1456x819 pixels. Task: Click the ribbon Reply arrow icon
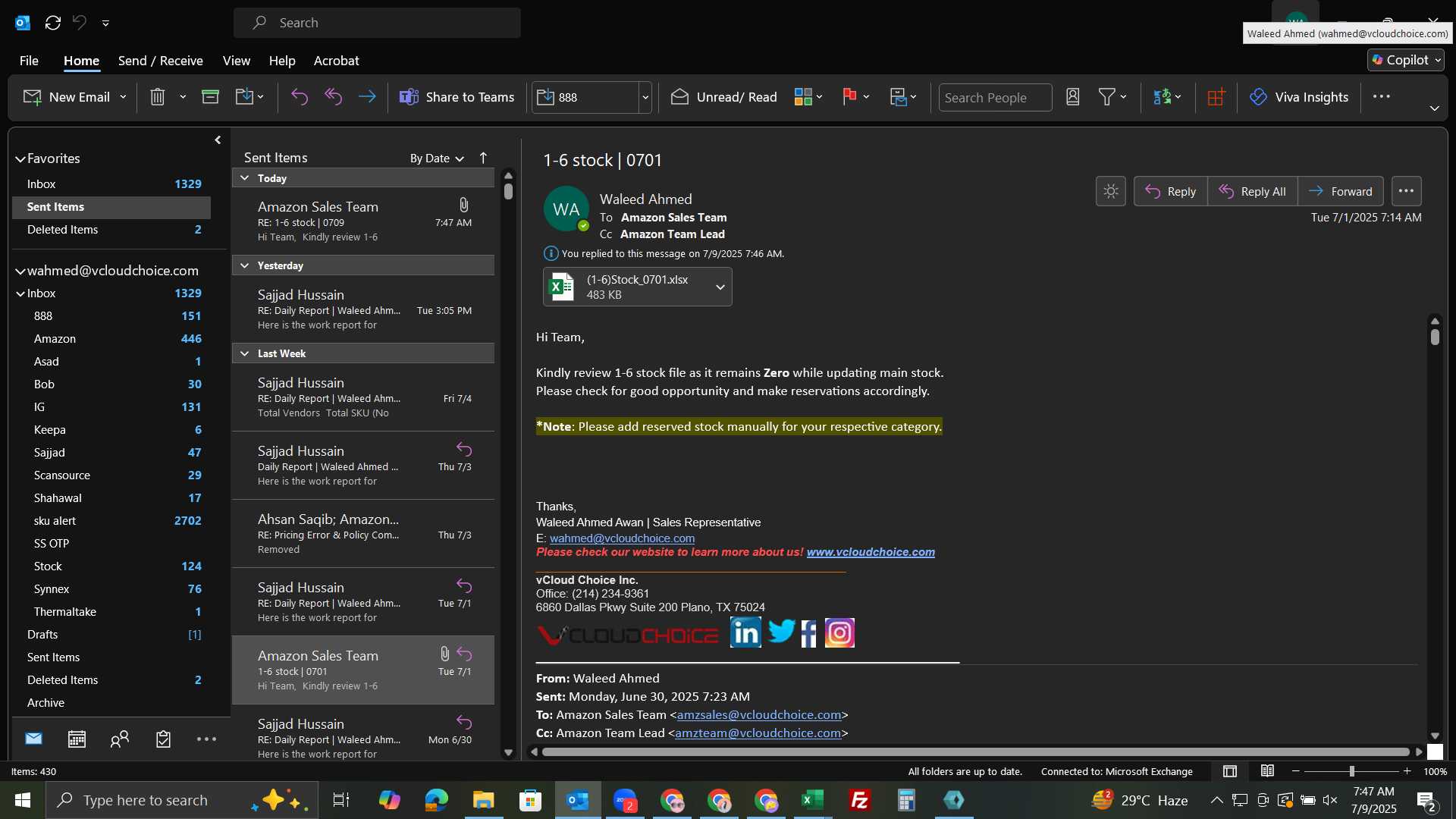pos(300,97)
